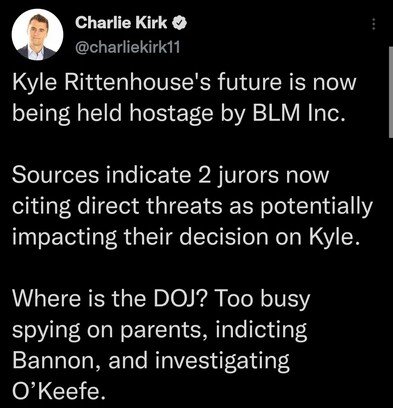The width and height of the screenshot is (393, 408).
Task: Click the verified checkmark badge icon
Action: pos(179,23)
